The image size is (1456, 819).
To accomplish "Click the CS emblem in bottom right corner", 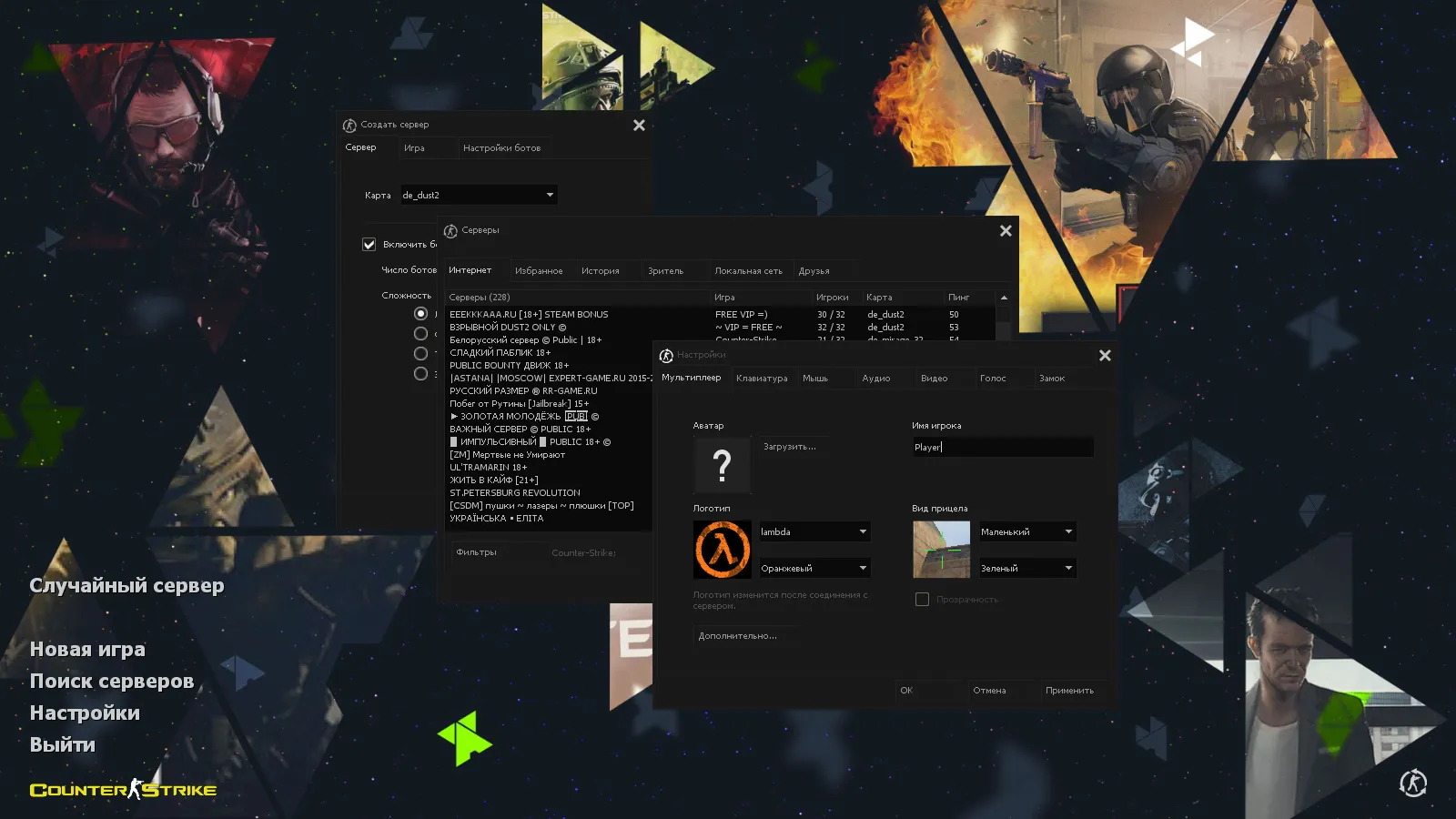I will pos(1414,781).
